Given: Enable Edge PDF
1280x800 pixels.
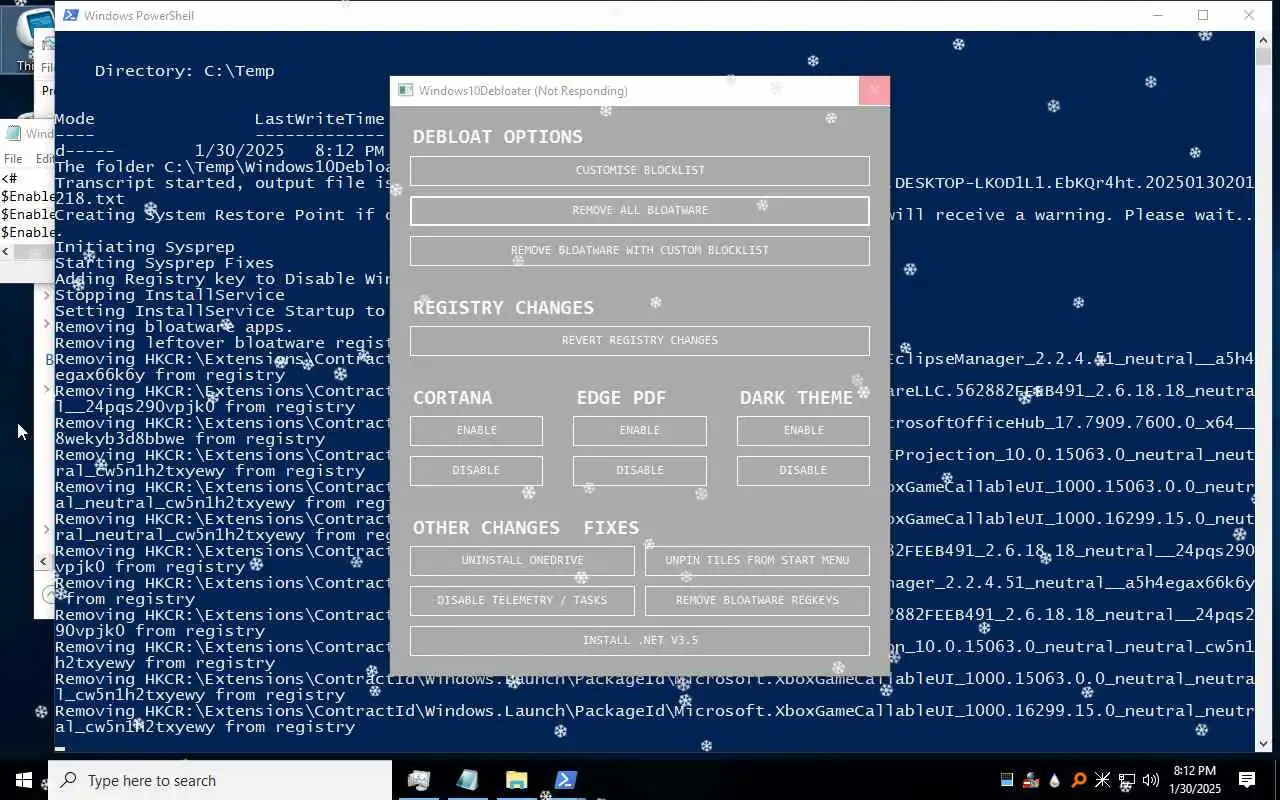Looking at the screenshot, I should click(x=639, y=431).
